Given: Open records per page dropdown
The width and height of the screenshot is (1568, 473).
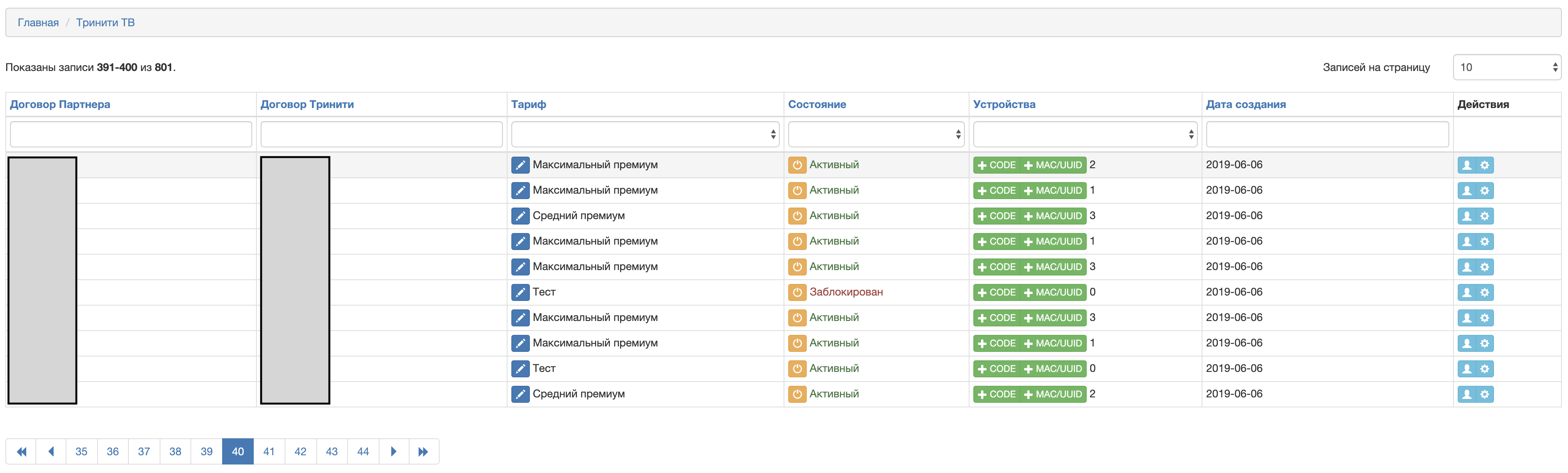Looking at the screenshot, I should tap(1507, 67).
